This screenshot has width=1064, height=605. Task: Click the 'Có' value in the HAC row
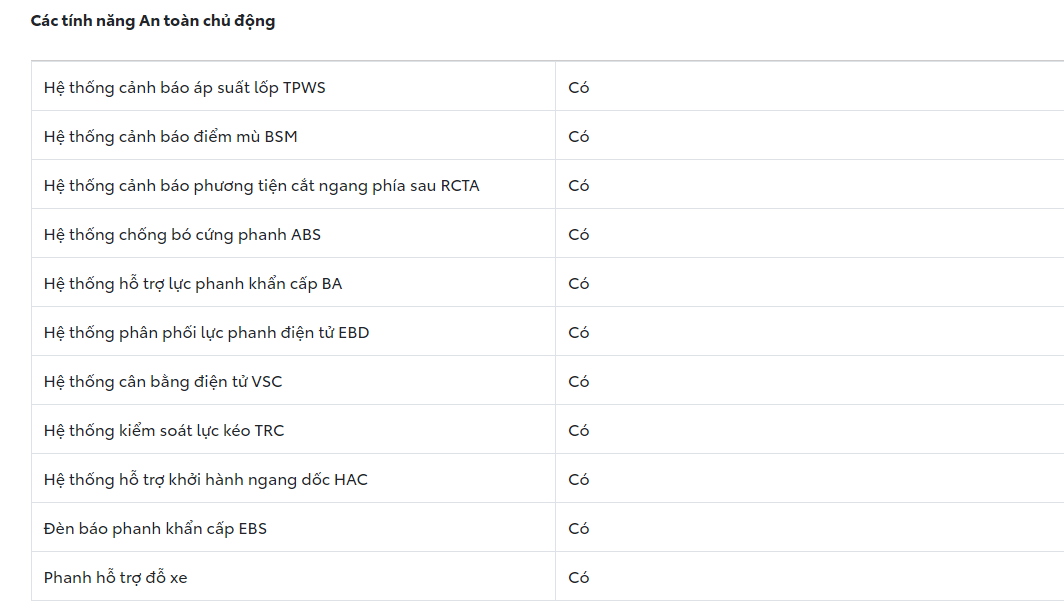pyautogui.click(x=579, y=479)
